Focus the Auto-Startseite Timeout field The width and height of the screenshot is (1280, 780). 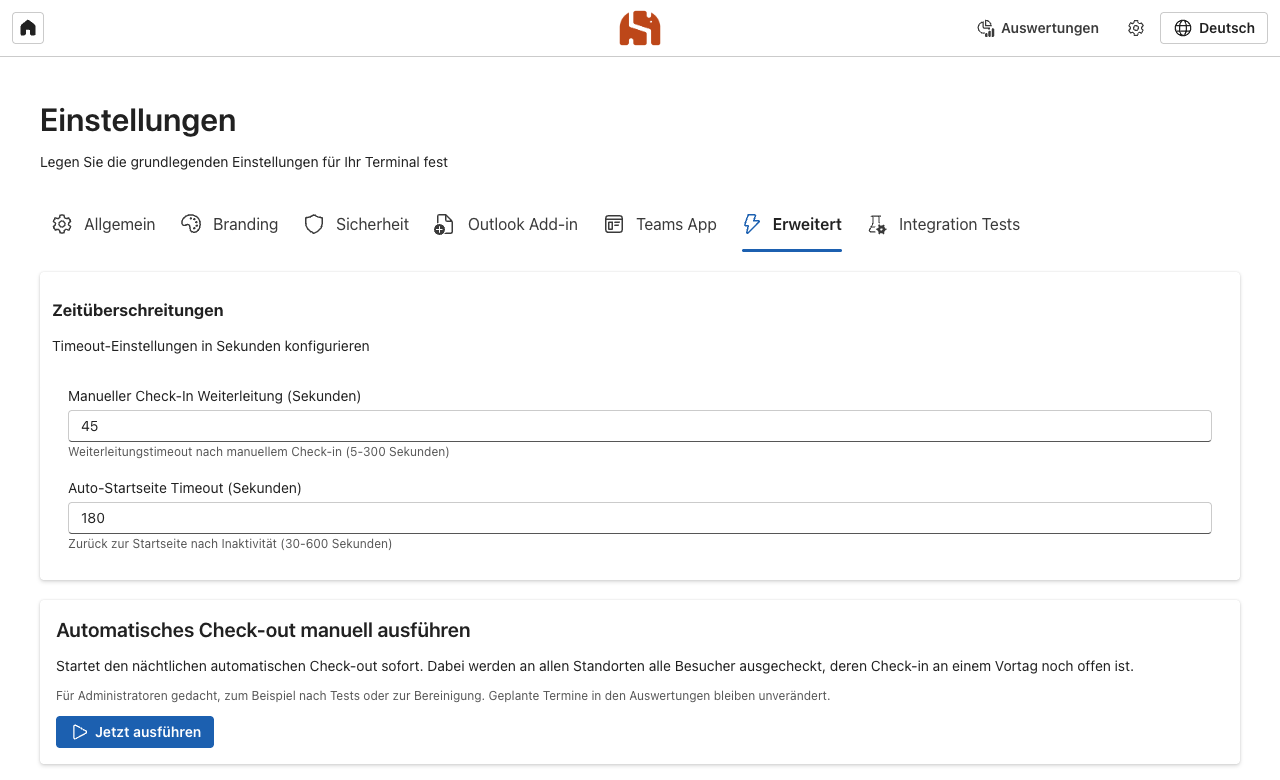click(x=640, y=518)
